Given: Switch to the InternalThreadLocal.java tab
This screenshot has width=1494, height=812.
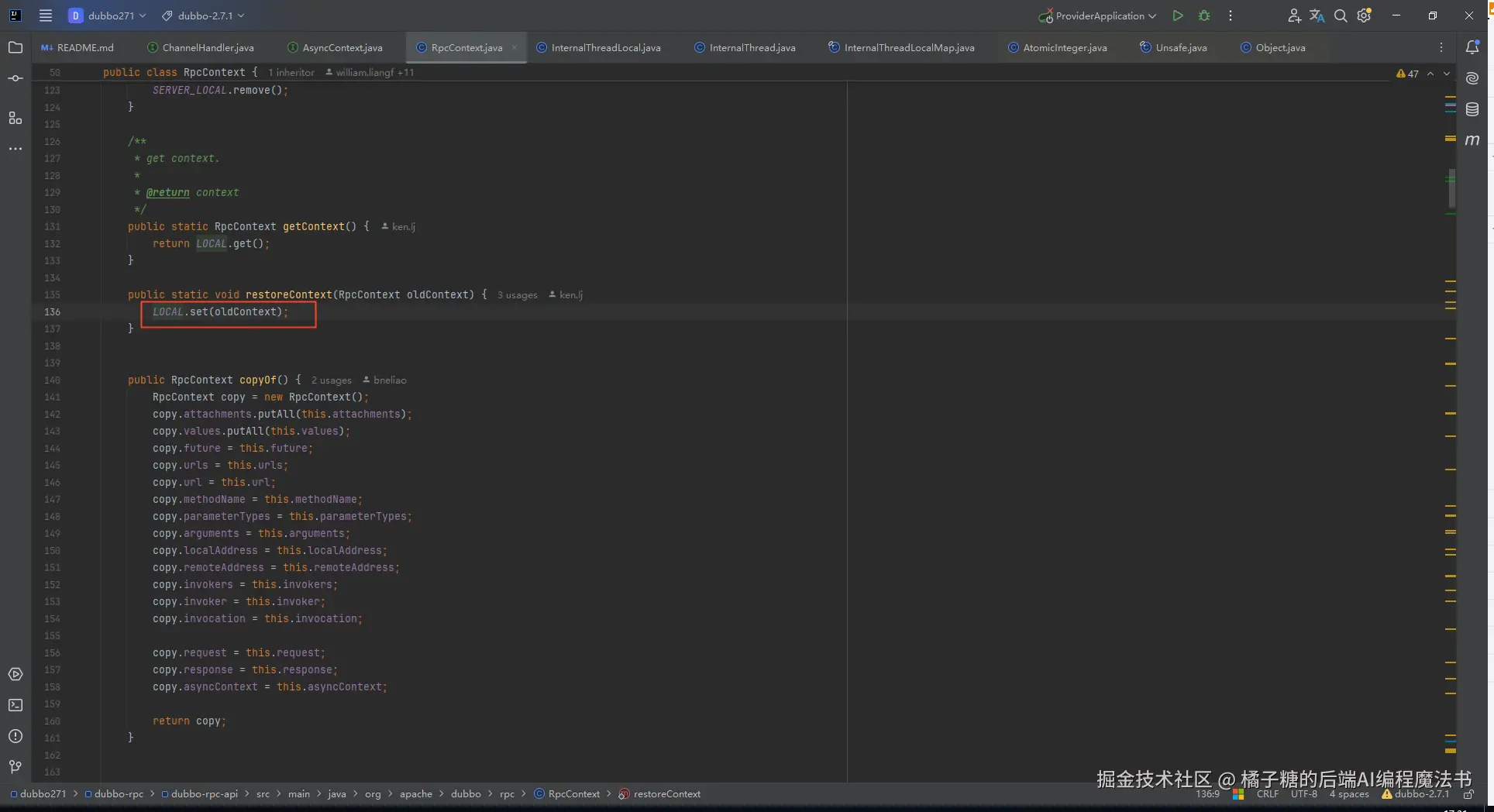Looking at the screenshot, I should pos(605,47).
